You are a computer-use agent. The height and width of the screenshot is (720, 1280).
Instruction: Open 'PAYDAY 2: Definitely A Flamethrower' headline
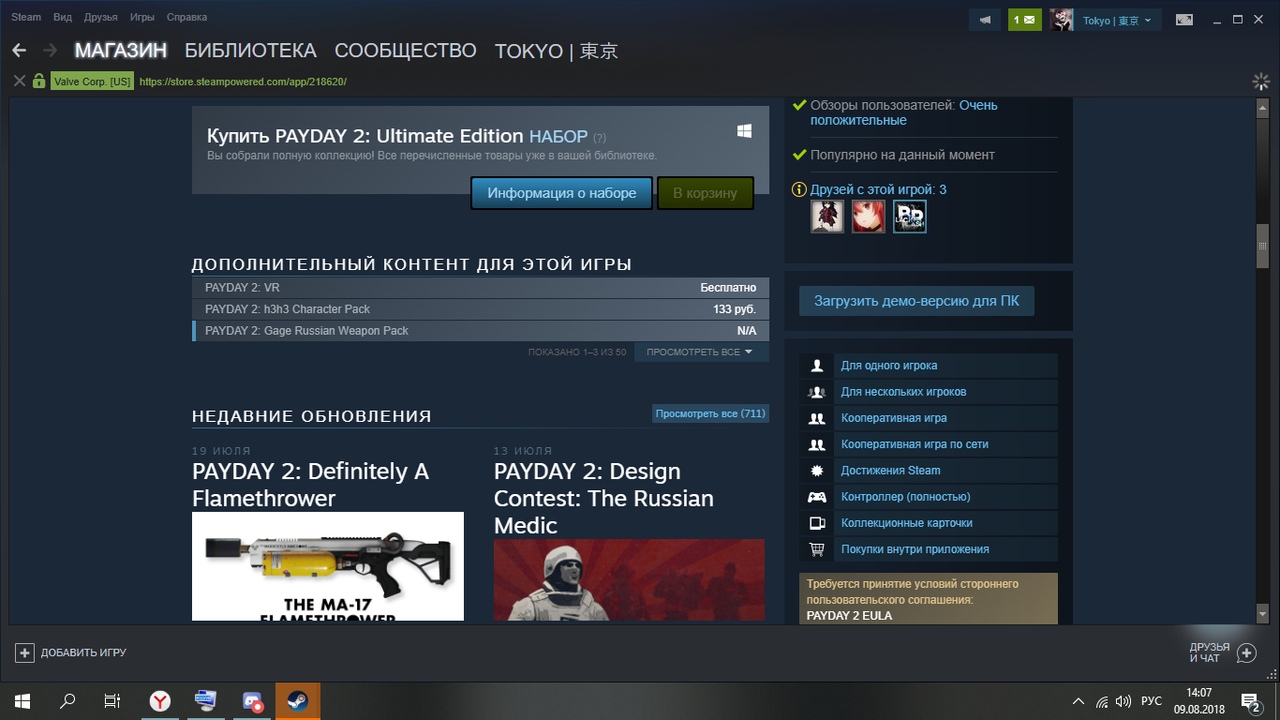pyautogui.click(x=311, y=484)
